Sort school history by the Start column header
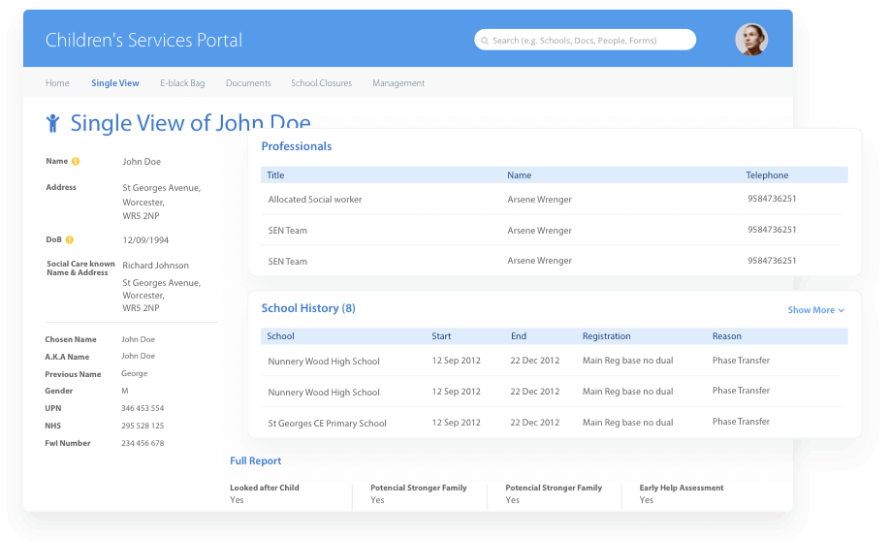 pos(441,336)
